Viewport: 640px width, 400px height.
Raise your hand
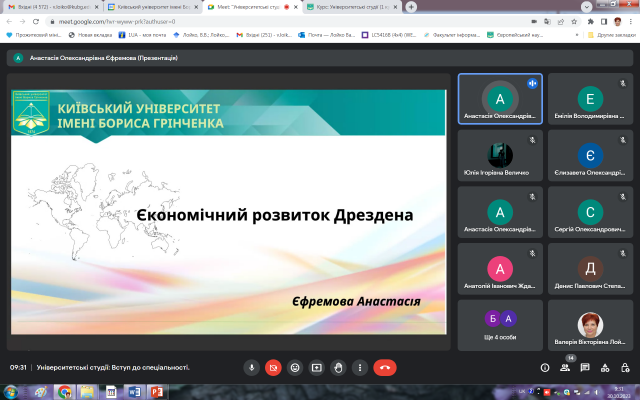[x=339, y=367]
